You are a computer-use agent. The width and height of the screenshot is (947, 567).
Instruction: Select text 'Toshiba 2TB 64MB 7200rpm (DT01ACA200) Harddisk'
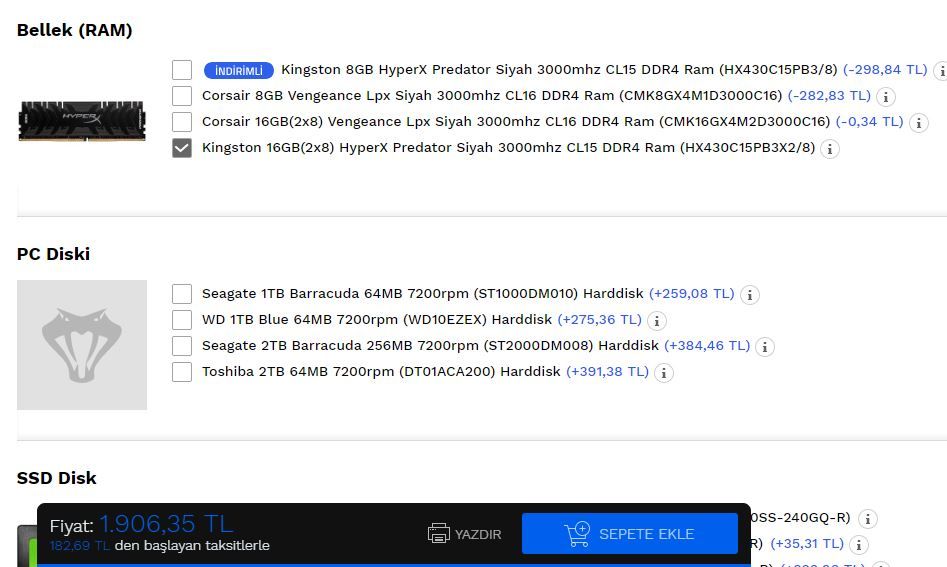pos(381,371)
